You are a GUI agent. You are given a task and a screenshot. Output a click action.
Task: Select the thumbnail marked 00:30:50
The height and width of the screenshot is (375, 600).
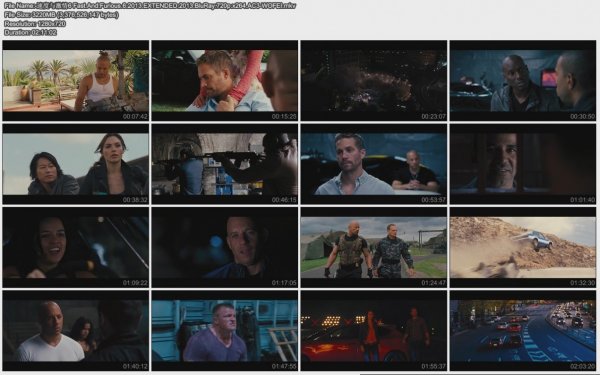pyautogui.click(x=523, y=80)
